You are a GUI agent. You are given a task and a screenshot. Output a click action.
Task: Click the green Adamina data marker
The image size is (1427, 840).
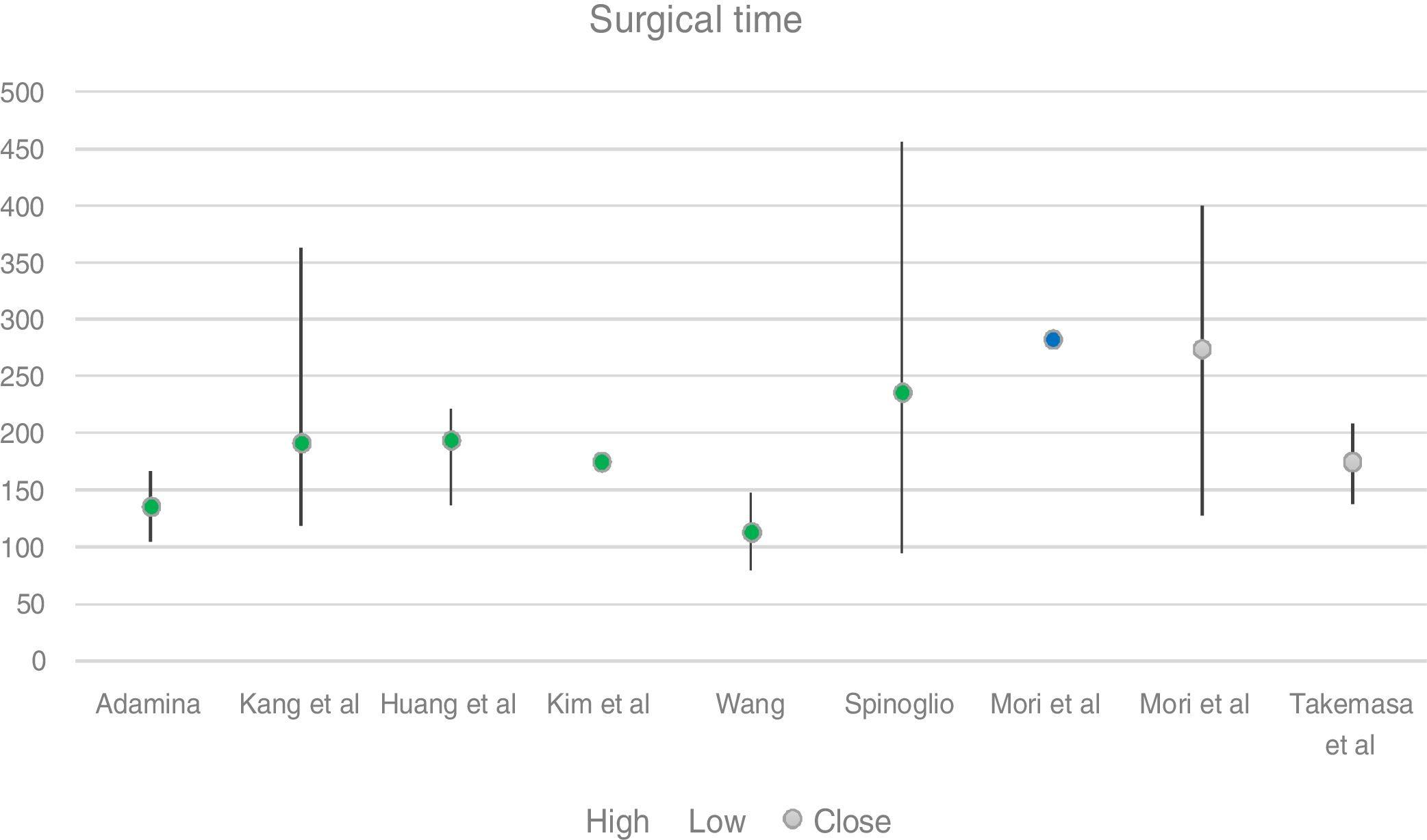pos(151,507)
